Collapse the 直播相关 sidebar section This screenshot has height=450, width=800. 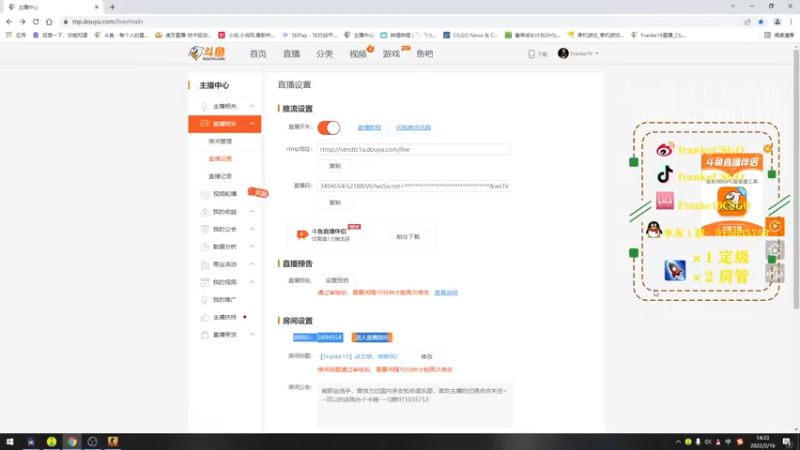tap(252, 123)
